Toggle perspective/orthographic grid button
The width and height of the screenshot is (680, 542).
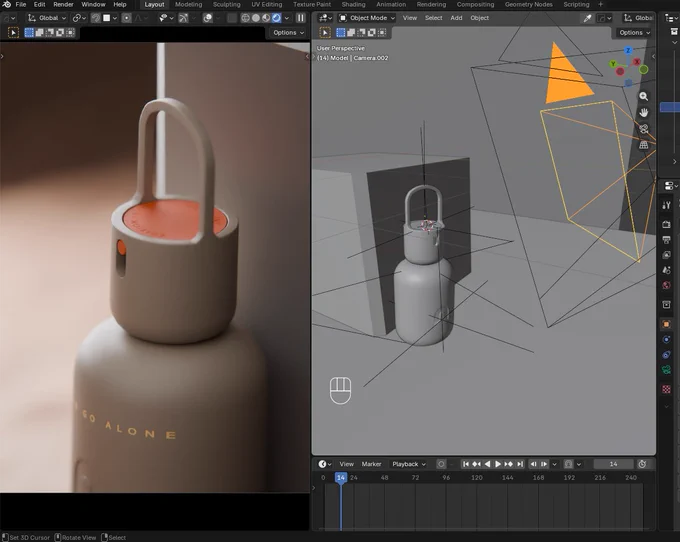point(644,145)
